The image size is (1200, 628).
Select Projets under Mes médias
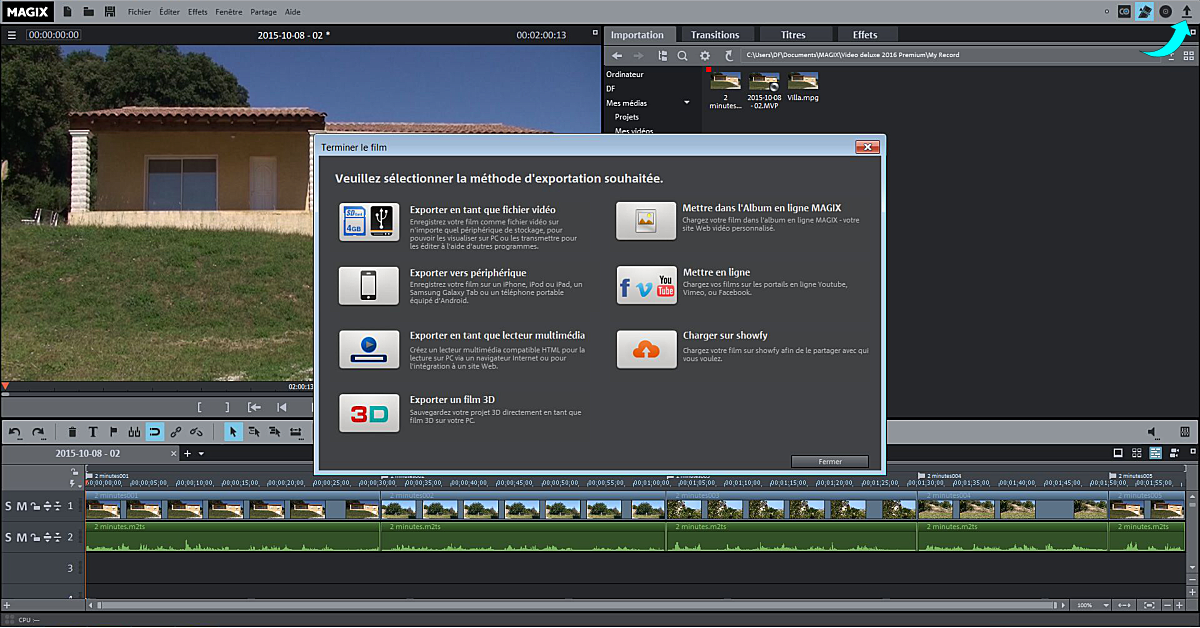(x=627, y=117)
